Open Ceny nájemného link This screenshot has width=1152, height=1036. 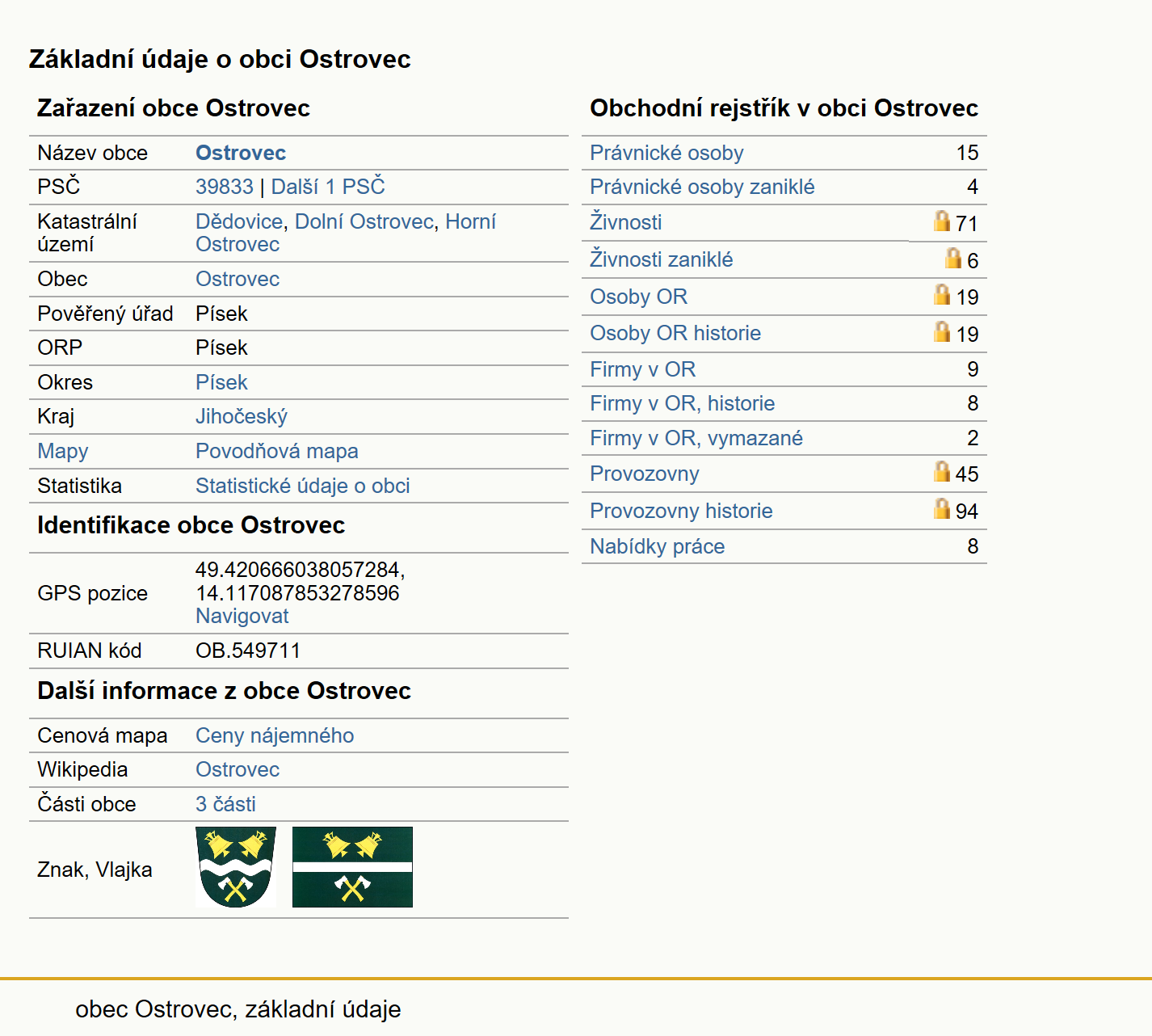pos(275,735)
